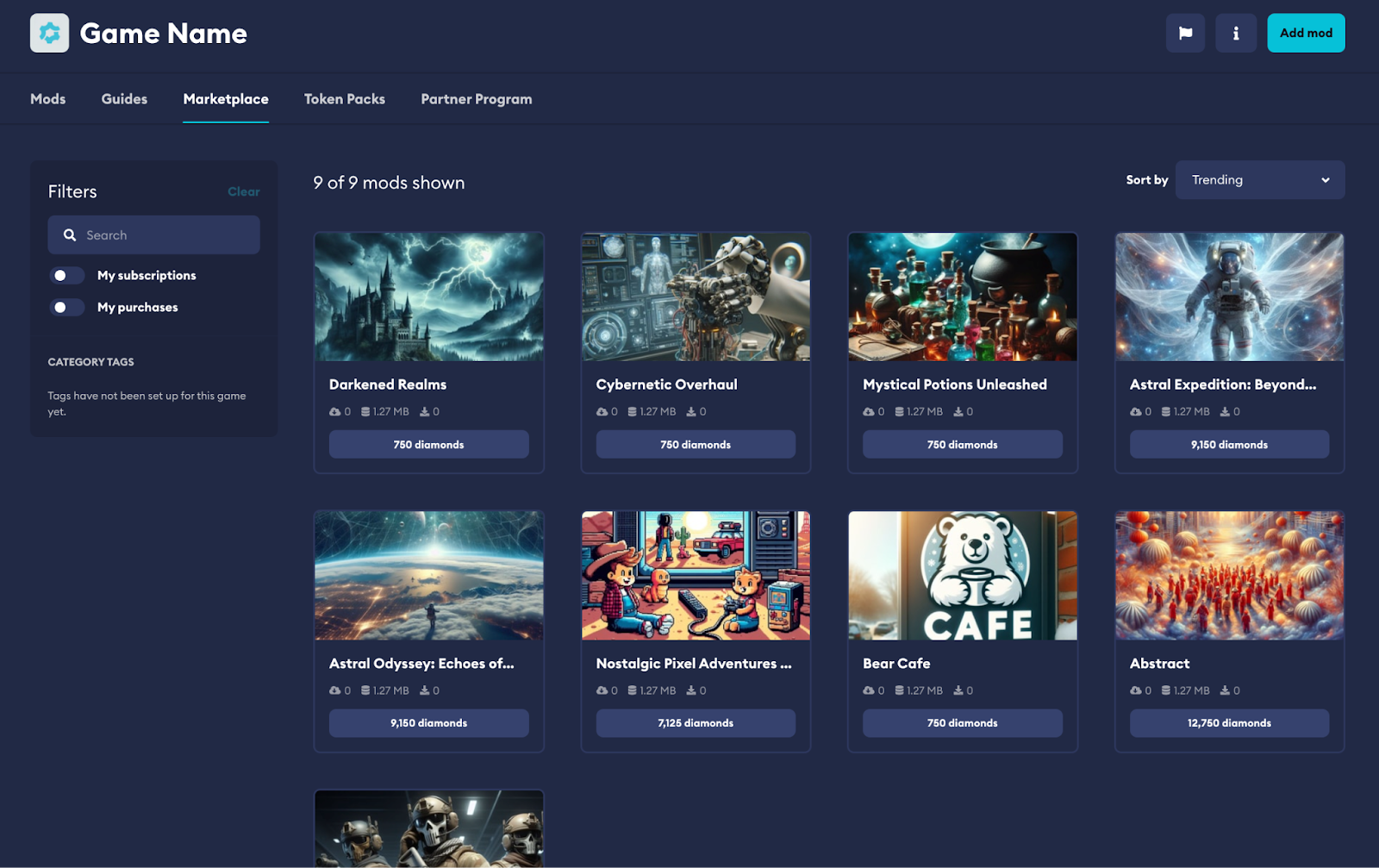
Task: Open the Nostalgic Pixel Adventures thumbnail
Action: pos(696,576)
